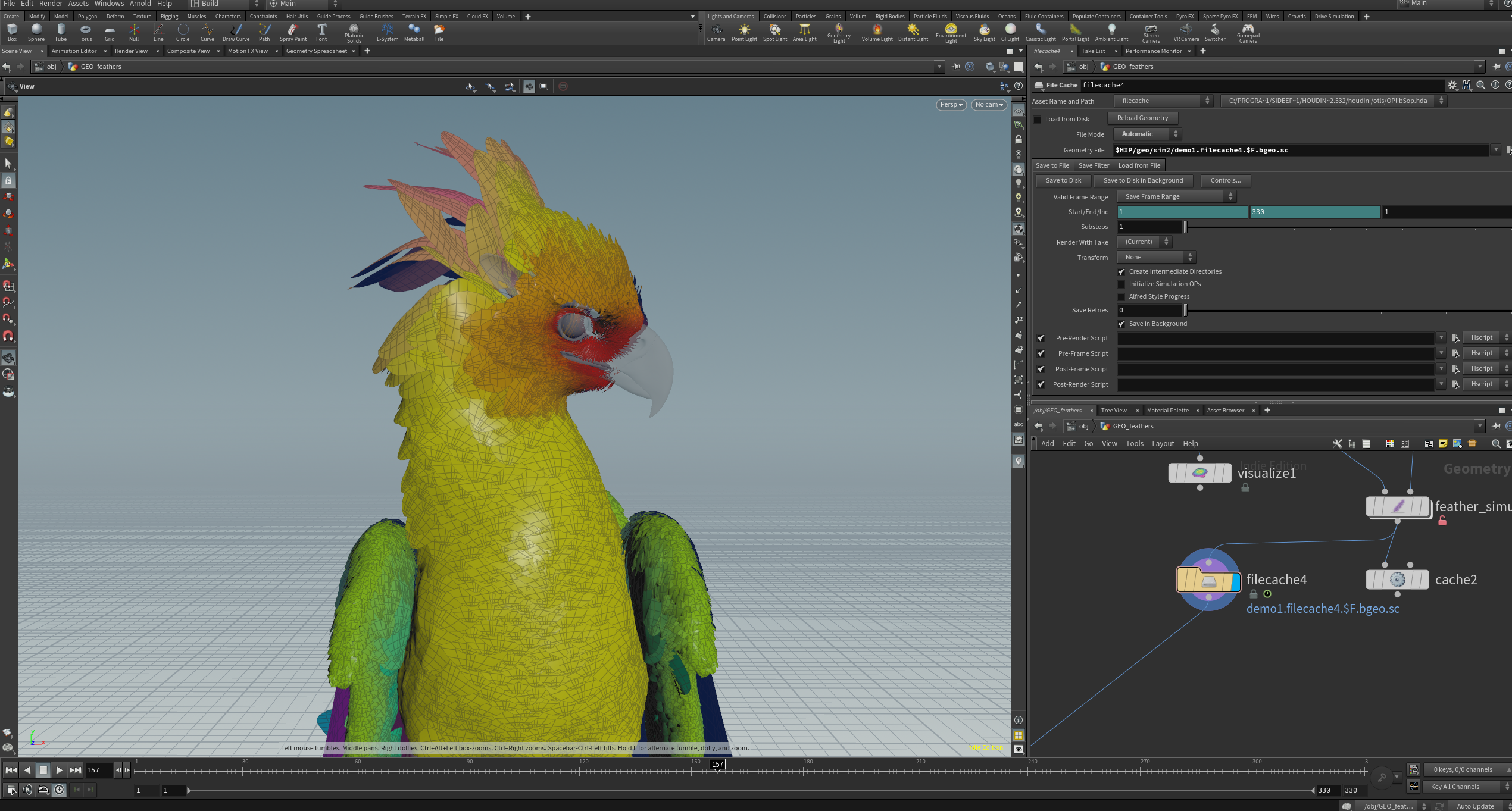Click the Reload Geometry button
The width and height of the screenshot is (1512, 811).
coord(1142,118)
